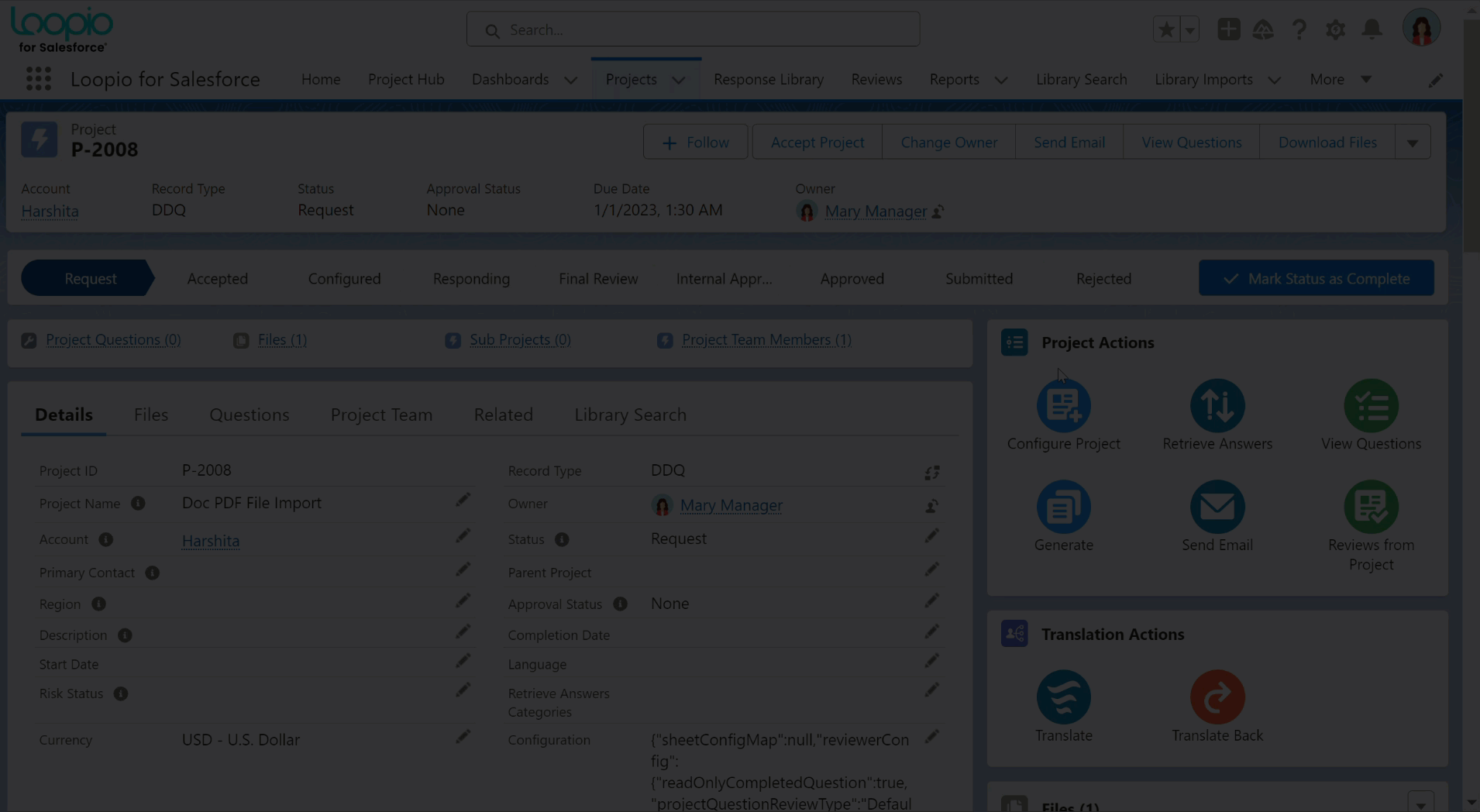Open View Questions in Project Actions
The image size is (1480, 812).
(x=1371, y=406)
